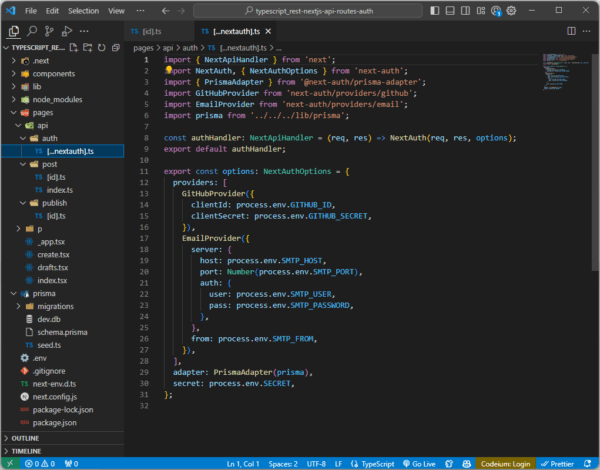Screen dimensions: 600x470
Task: Open the Edit menu
Action: click(x=52, y=11)
